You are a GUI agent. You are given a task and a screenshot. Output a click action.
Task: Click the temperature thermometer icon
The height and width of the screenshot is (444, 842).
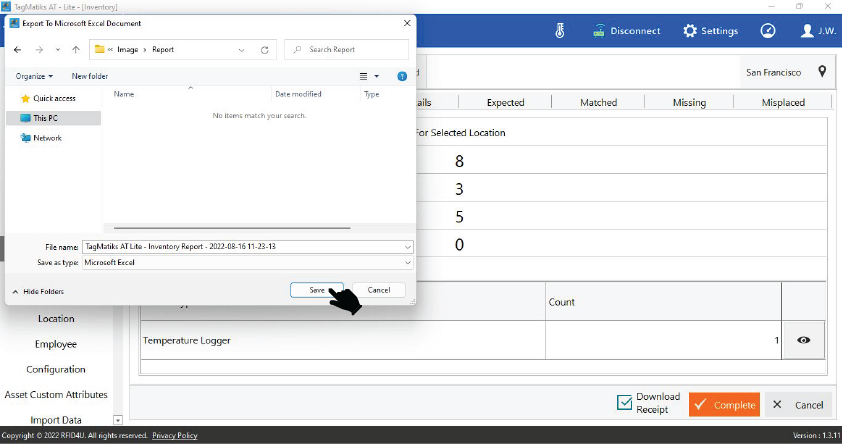pos(560,30)
